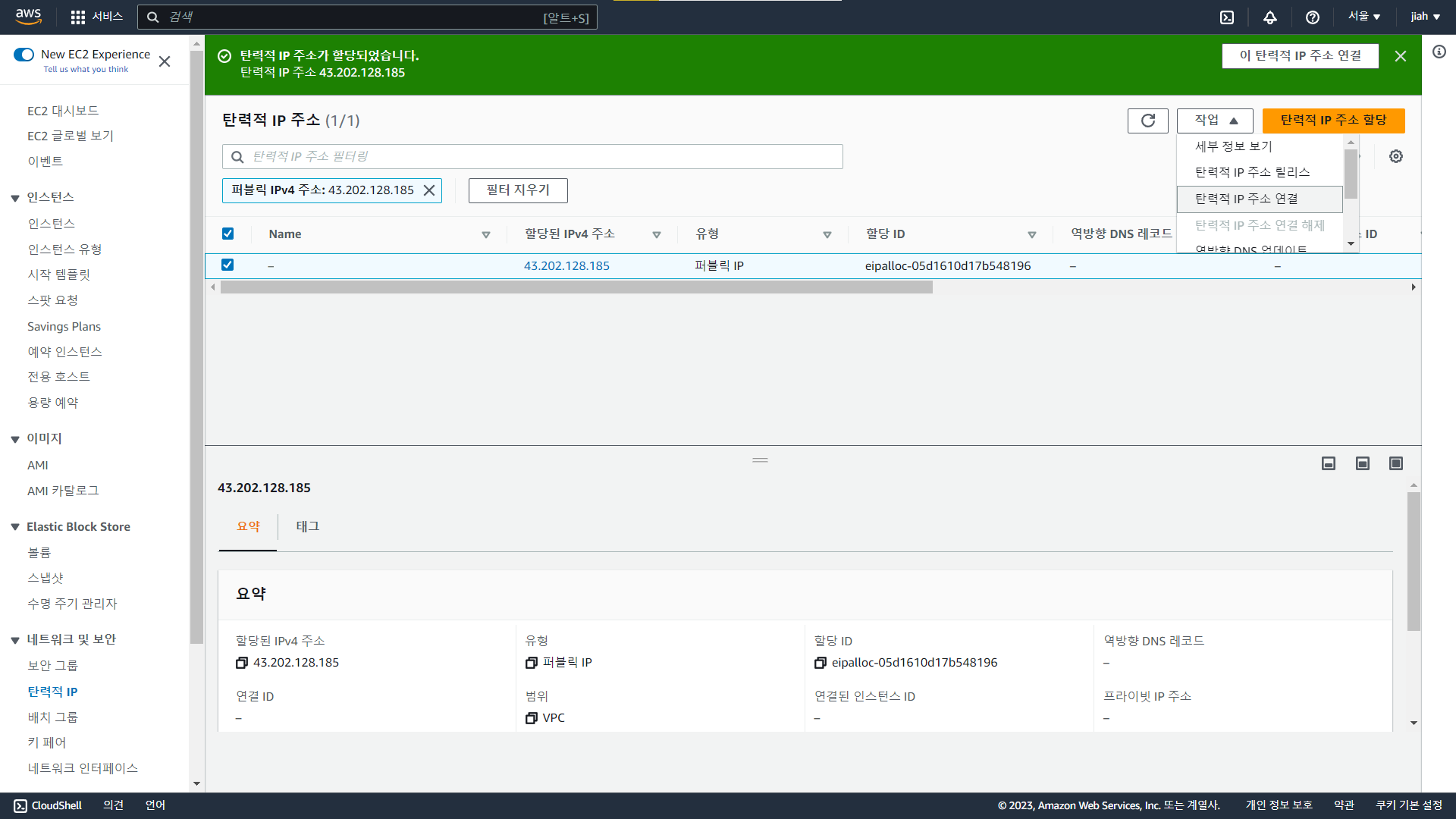Screen dimensions: 1456x819
Task: Uncheck the select-all header checkbox
Action: (x=227, y=234)
